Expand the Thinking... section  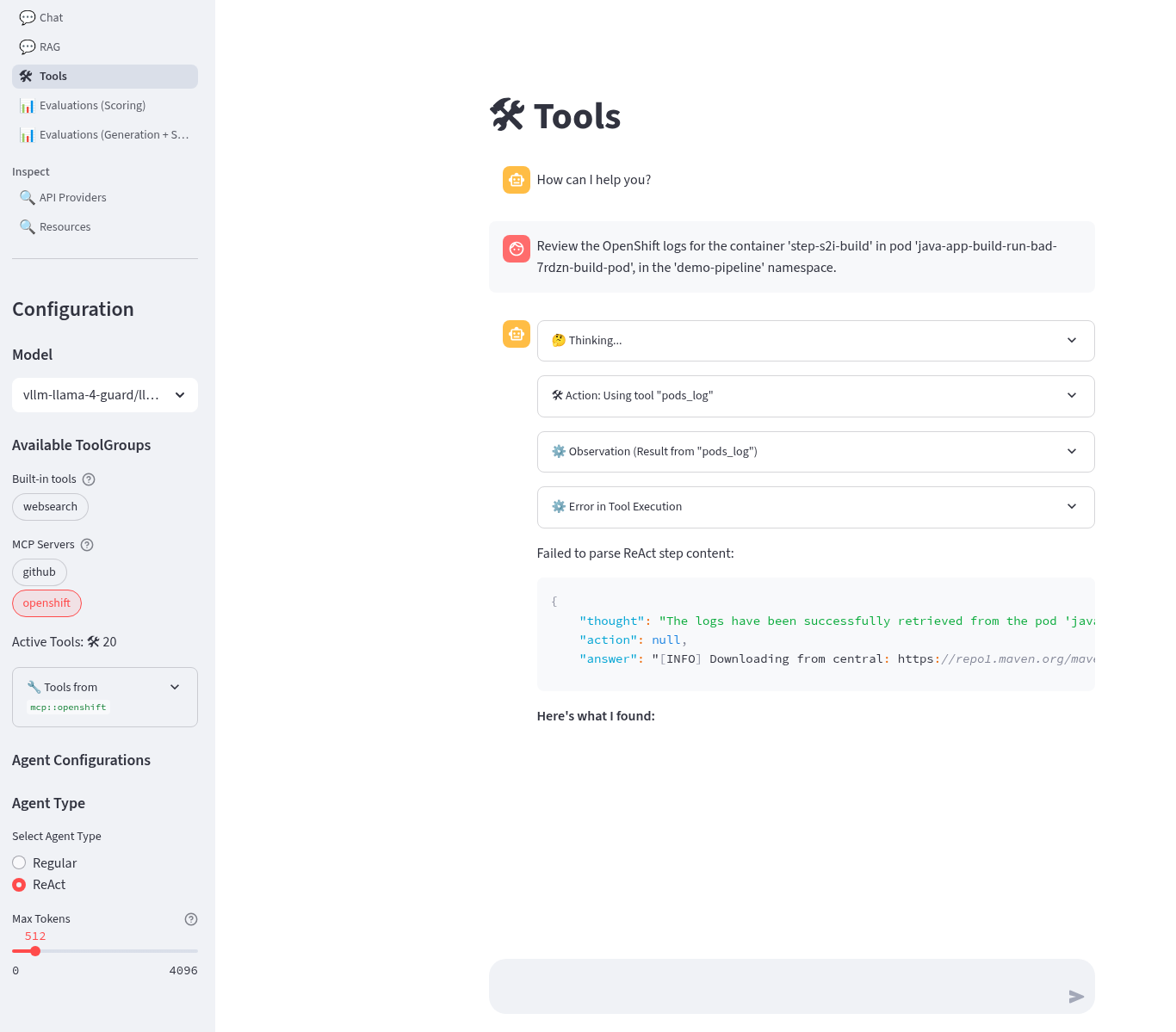815,341
